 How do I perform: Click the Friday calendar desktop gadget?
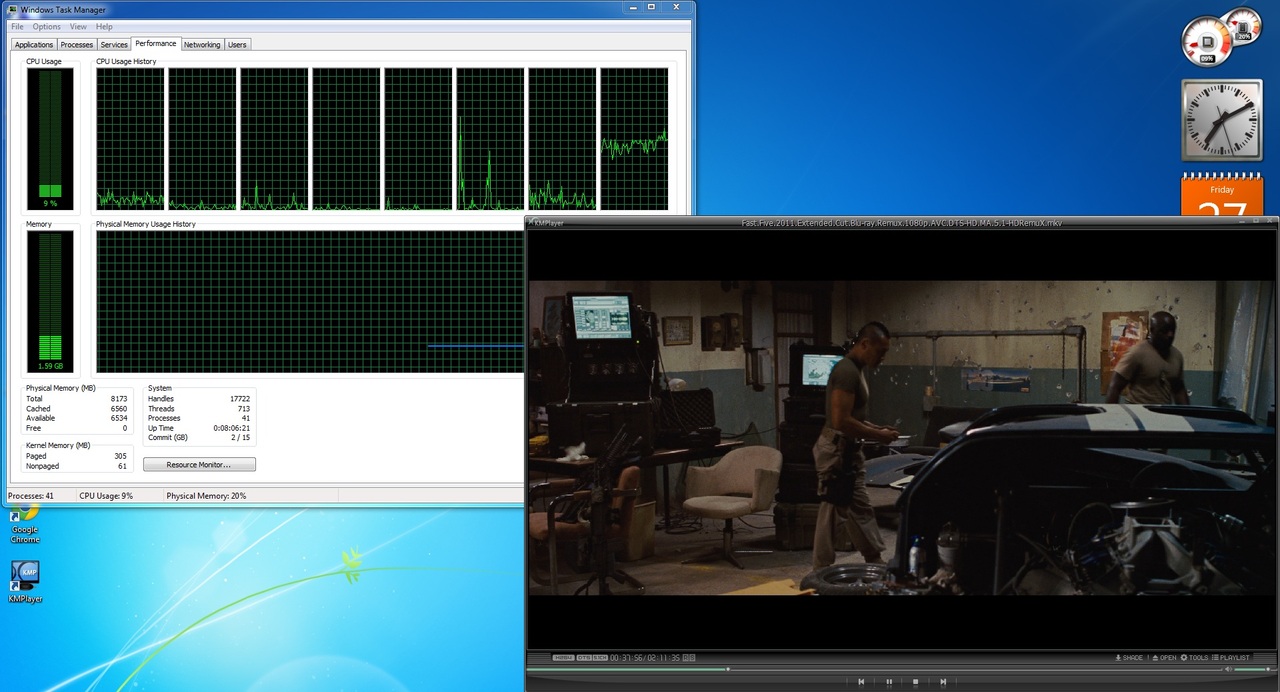[x=1221, y=195]
